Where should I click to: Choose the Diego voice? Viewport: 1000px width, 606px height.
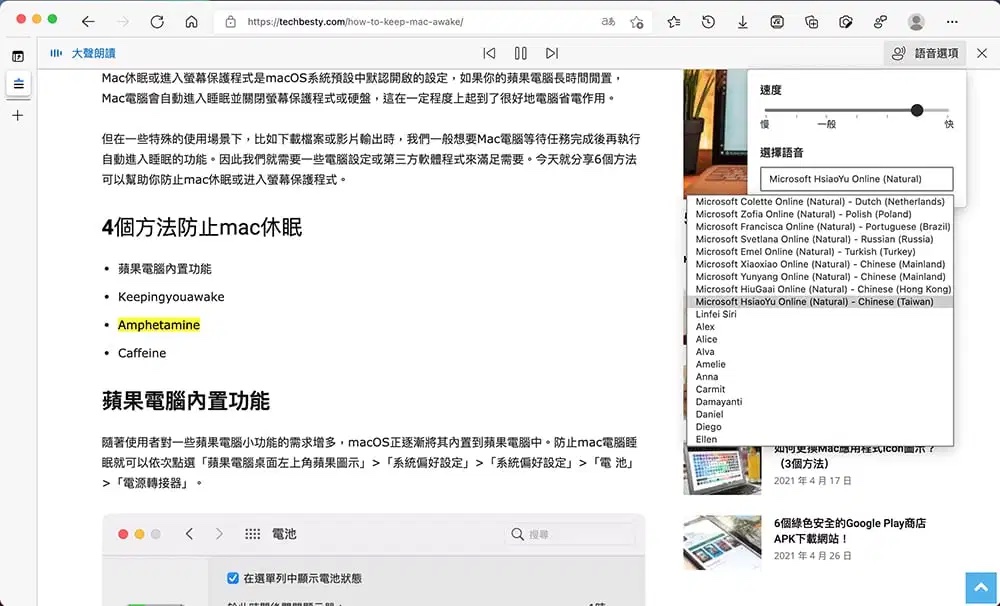pyautogui.click(x=820, y=427)
